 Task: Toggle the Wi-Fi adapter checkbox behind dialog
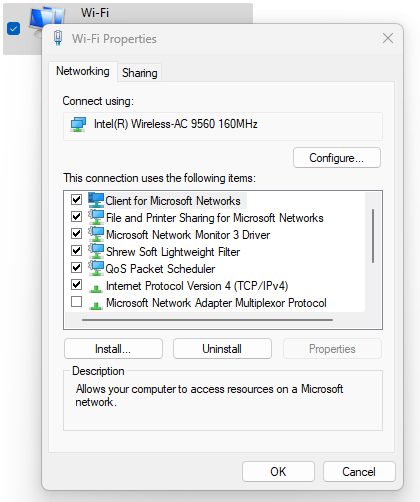[14, 29]
